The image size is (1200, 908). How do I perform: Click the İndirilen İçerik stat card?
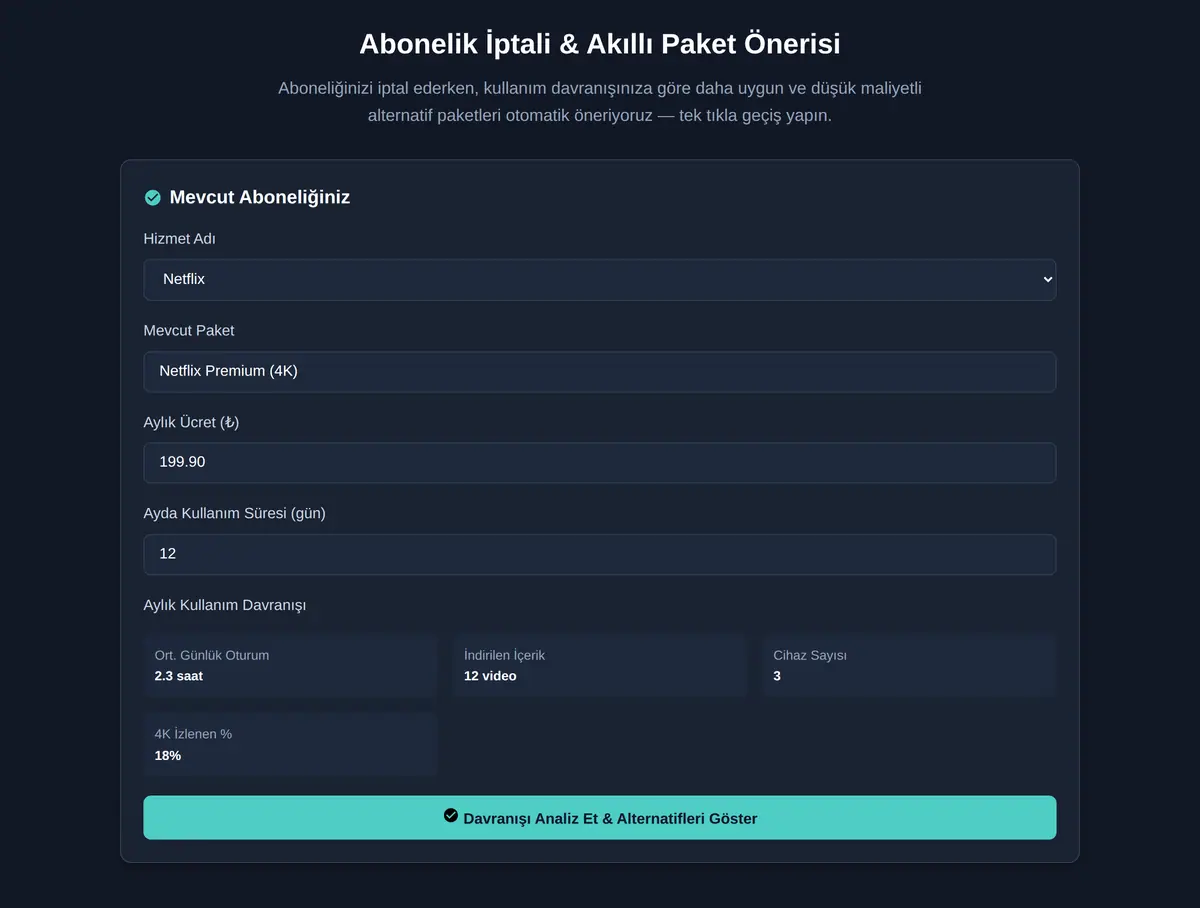[600, 666]
